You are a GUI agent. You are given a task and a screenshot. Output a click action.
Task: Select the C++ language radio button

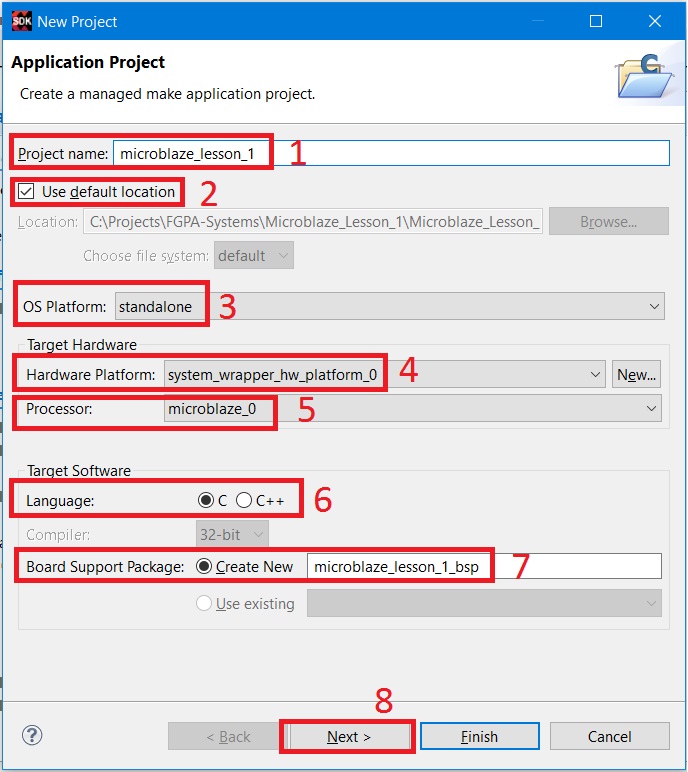tap(244, 500)
